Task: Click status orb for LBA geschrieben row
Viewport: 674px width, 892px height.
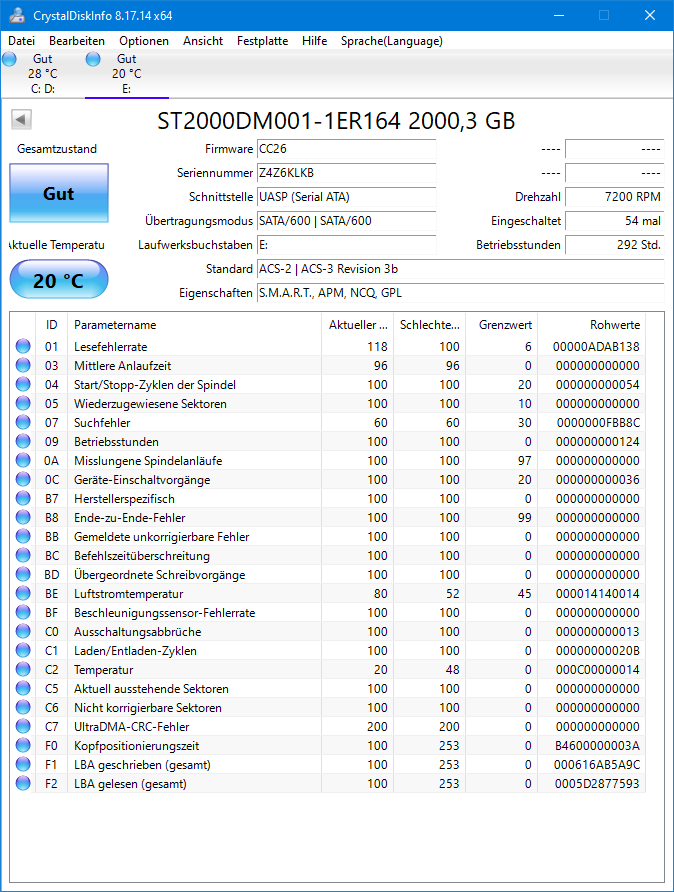Action: 23,765
